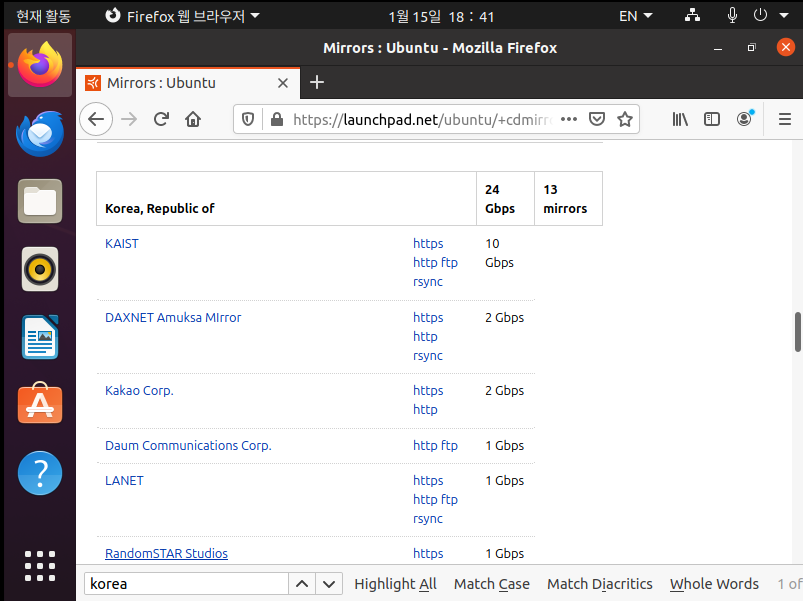Viewport: 803px width, 601px height.
Task: Find next match with down arrow
Action: (329, 584)
